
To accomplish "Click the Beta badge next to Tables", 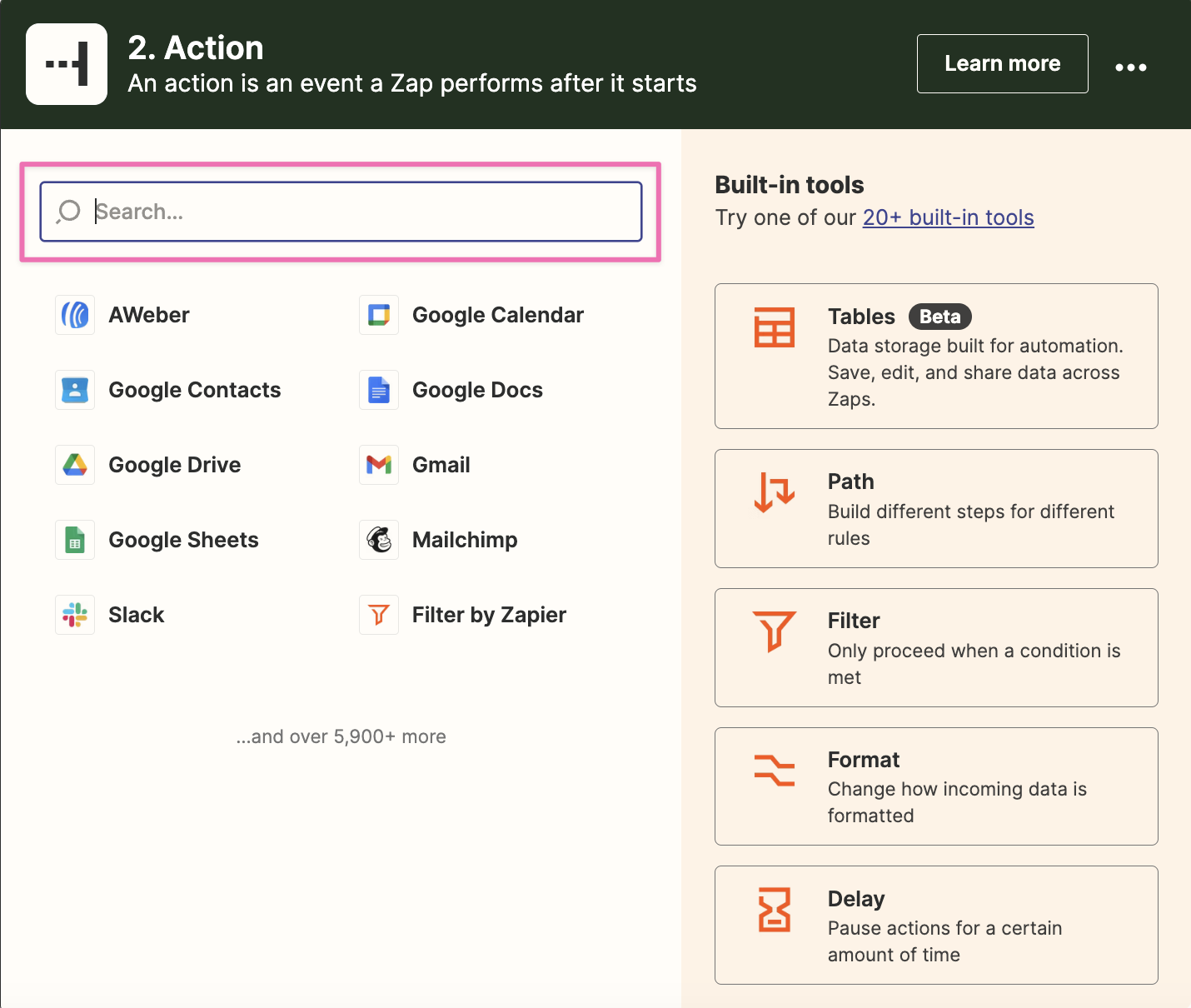I will click(x=939, y=317).
